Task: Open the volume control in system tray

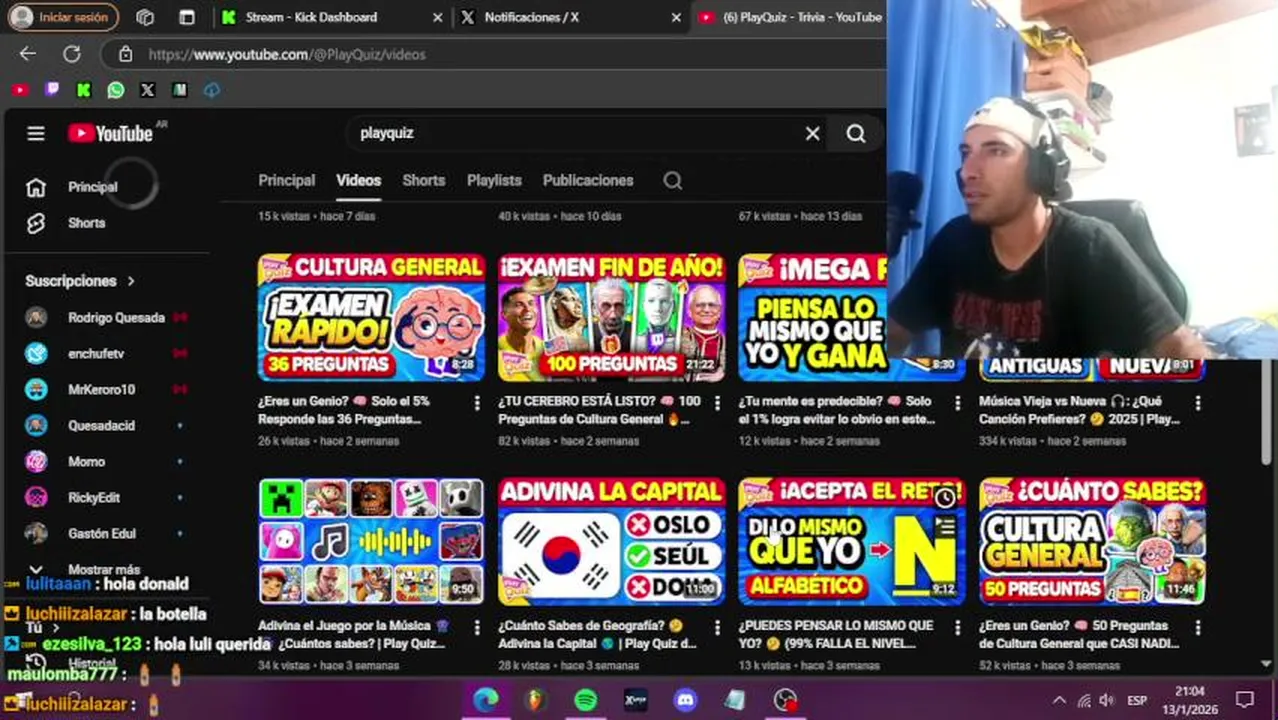Action: [x=1106, y=700]
